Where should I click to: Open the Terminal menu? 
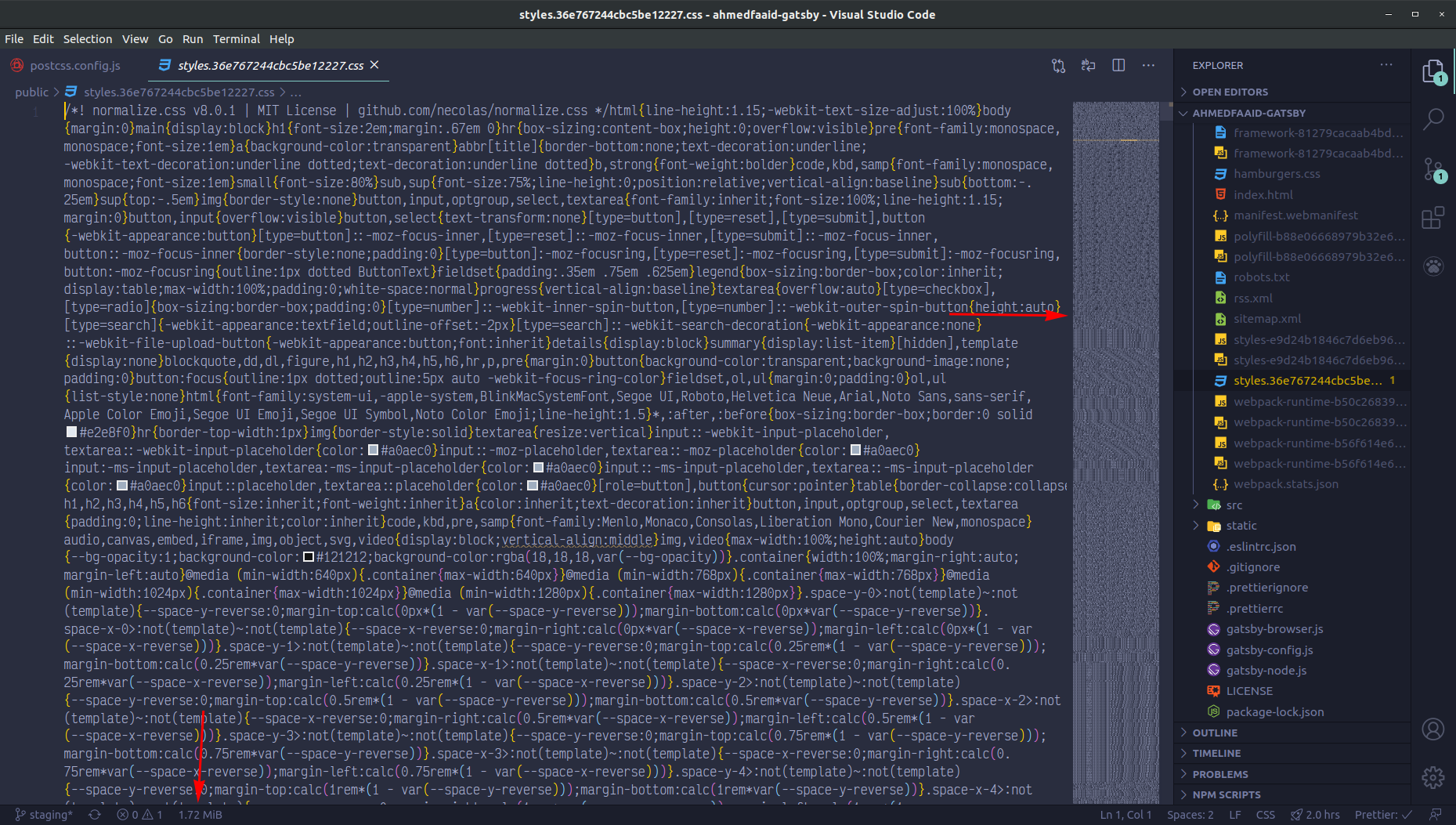pyautogui.click(x=236, y=39)
